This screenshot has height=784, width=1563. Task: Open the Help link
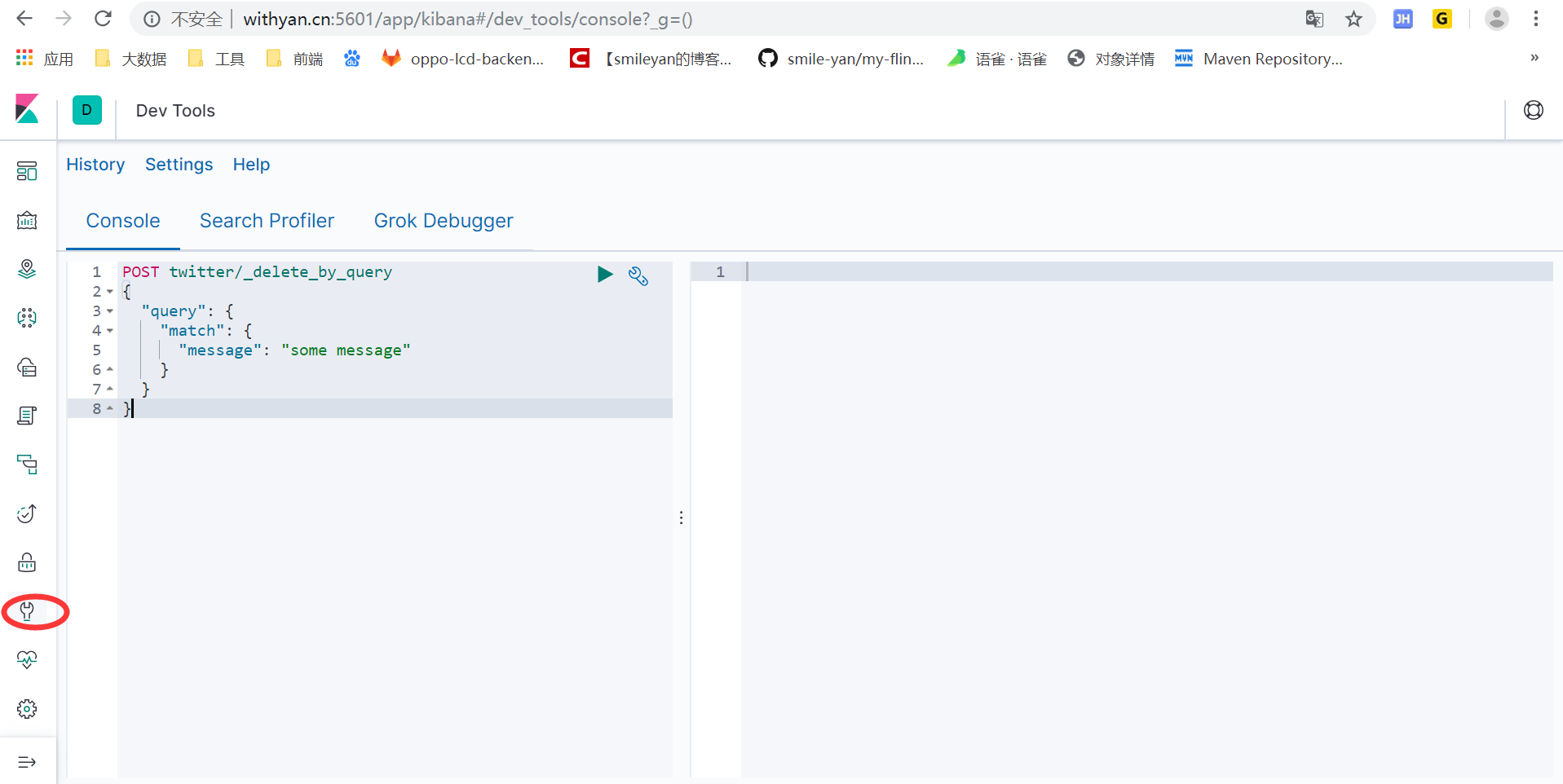click(x=251, y=165)
